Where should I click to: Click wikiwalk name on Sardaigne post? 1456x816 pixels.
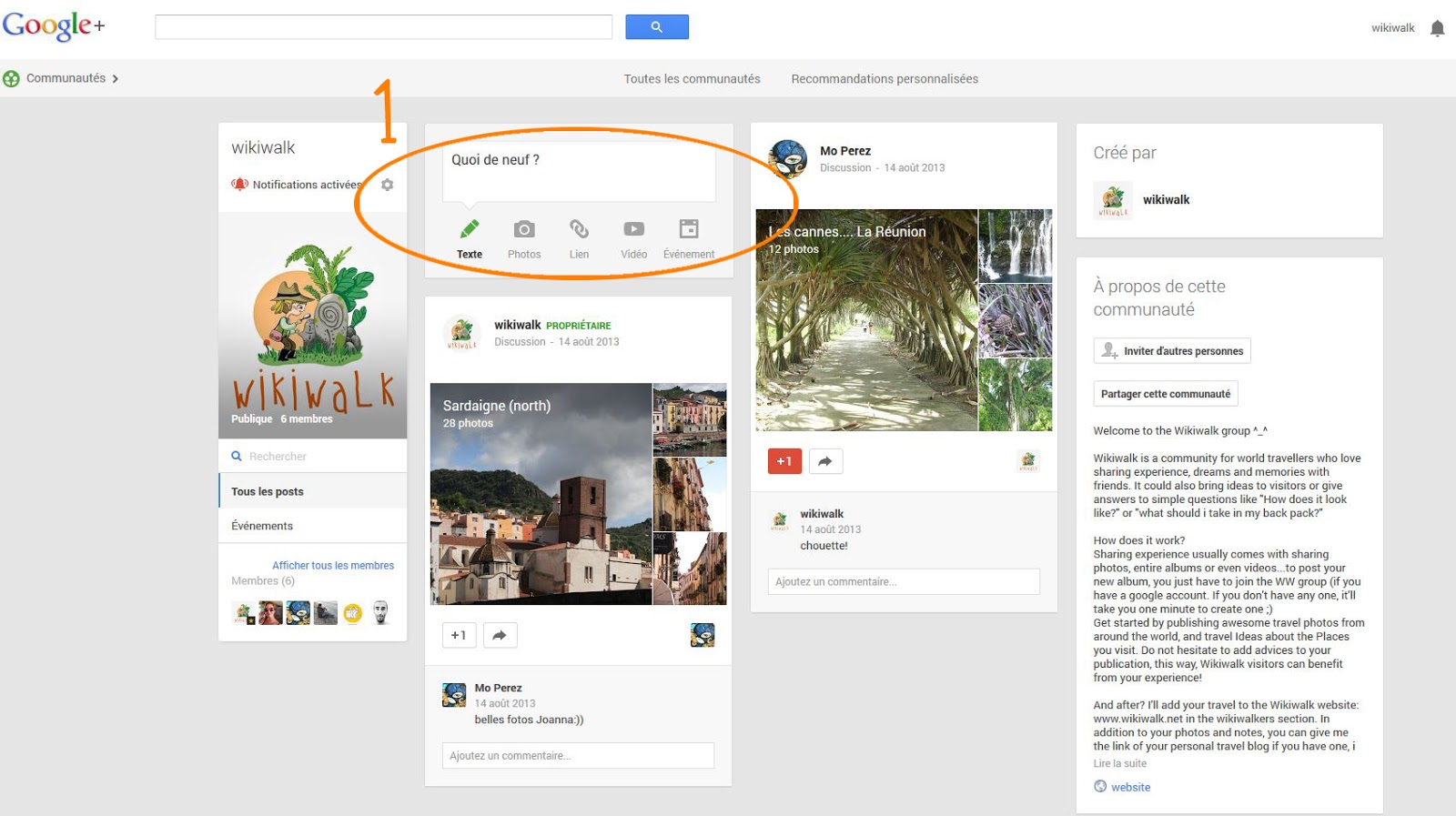pos(518,325)
